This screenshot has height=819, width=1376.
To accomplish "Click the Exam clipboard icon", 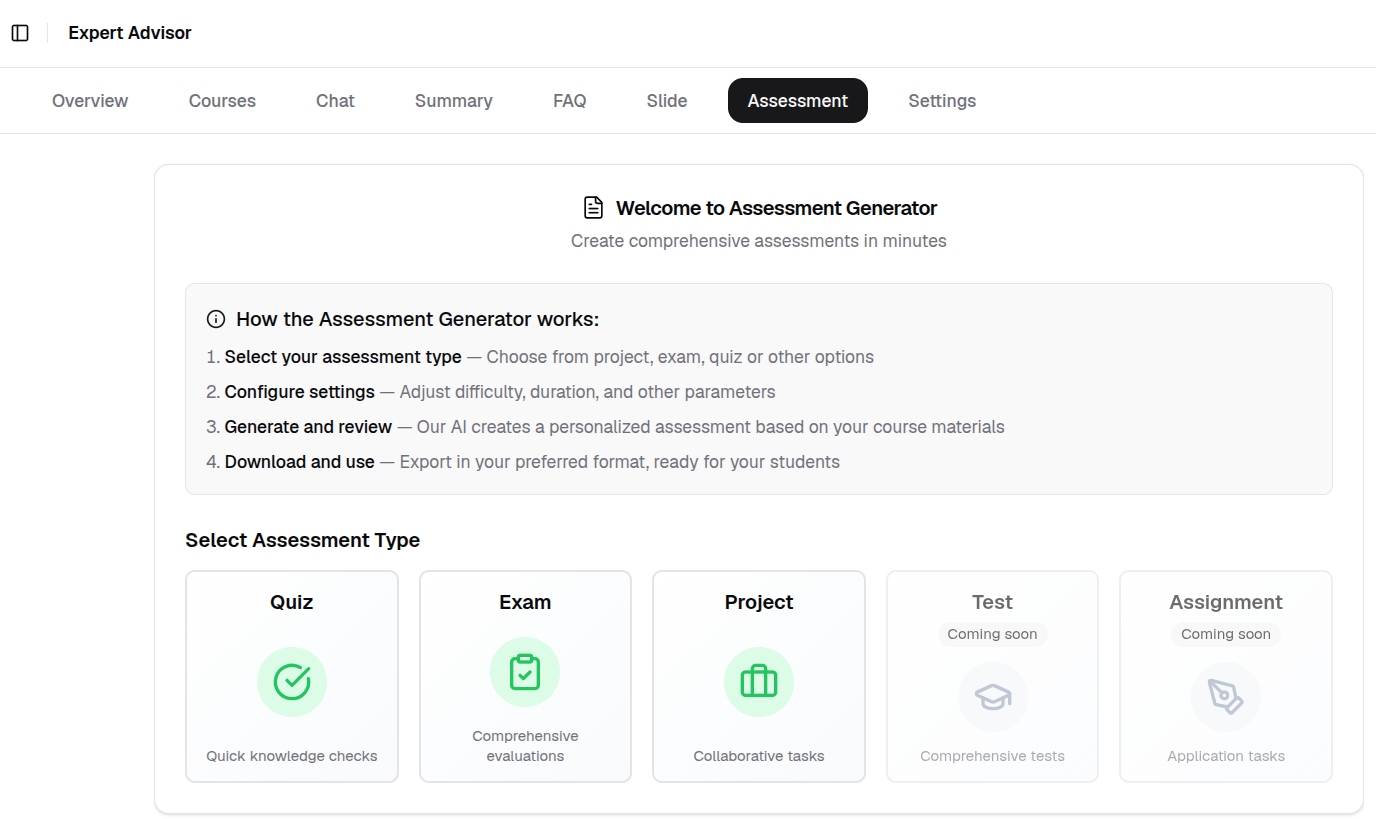I will point(525,672).
